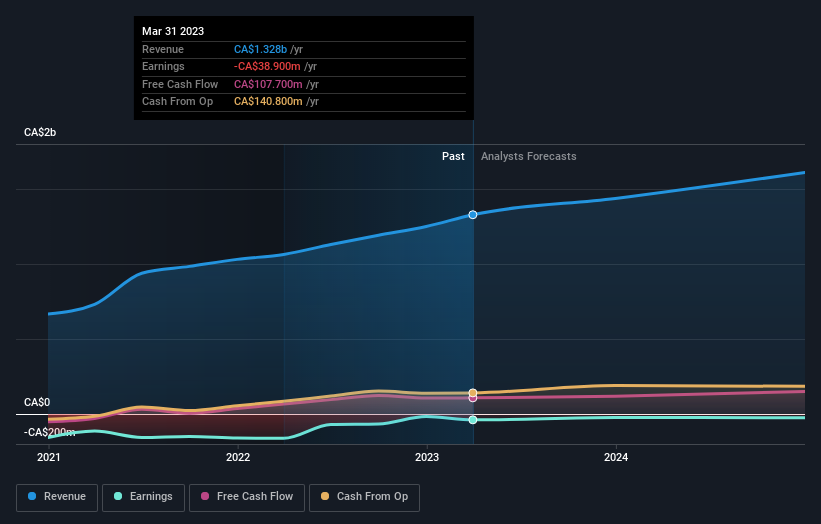This screenshot has height=524, width=821.
Task: Click the pink Free Cash Flow data point
Action: [473, 399]
